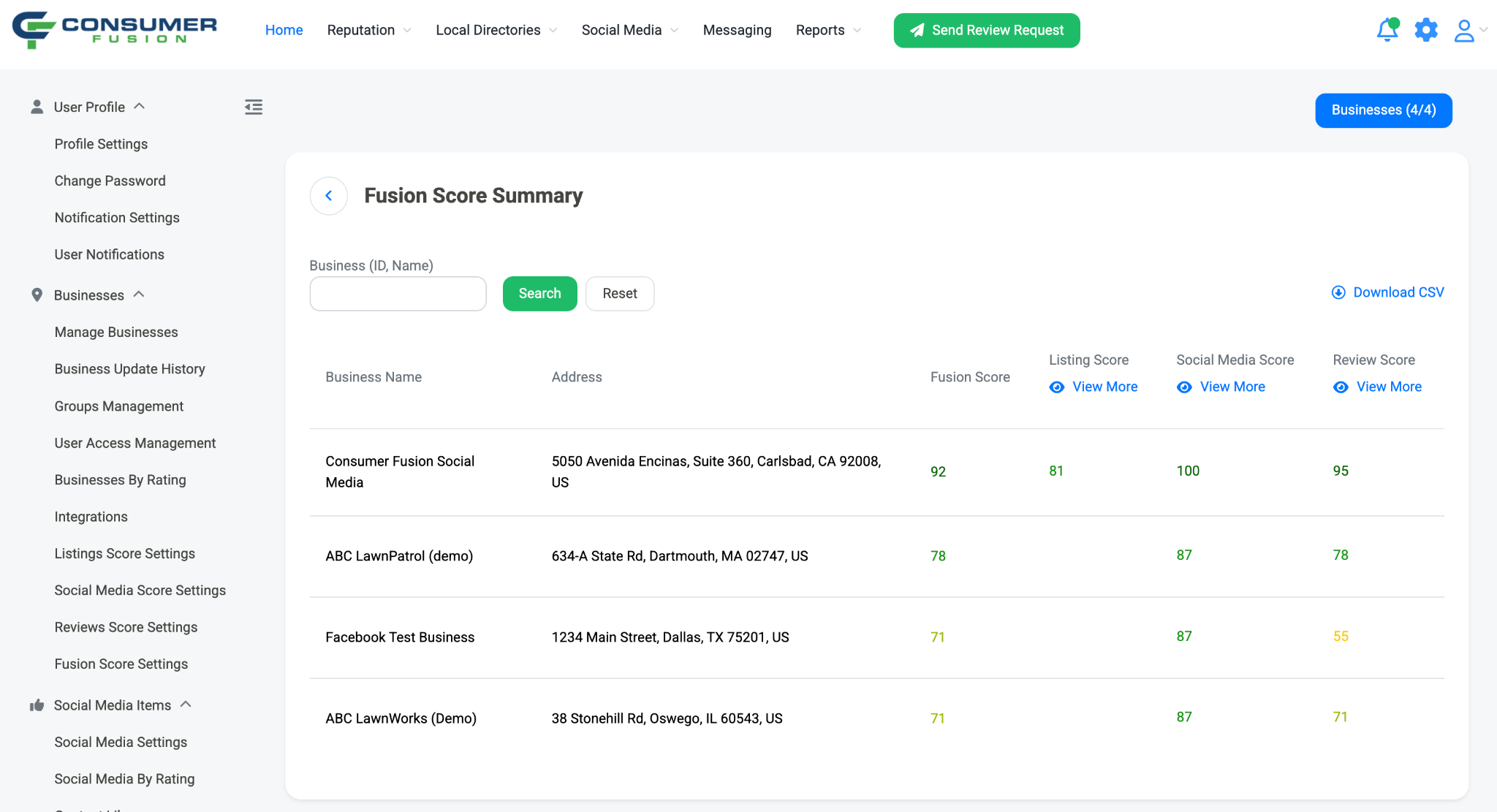Click Fusion Score 92 for Consumer Fusion
1497x812 pixels.
coord(938,472)
